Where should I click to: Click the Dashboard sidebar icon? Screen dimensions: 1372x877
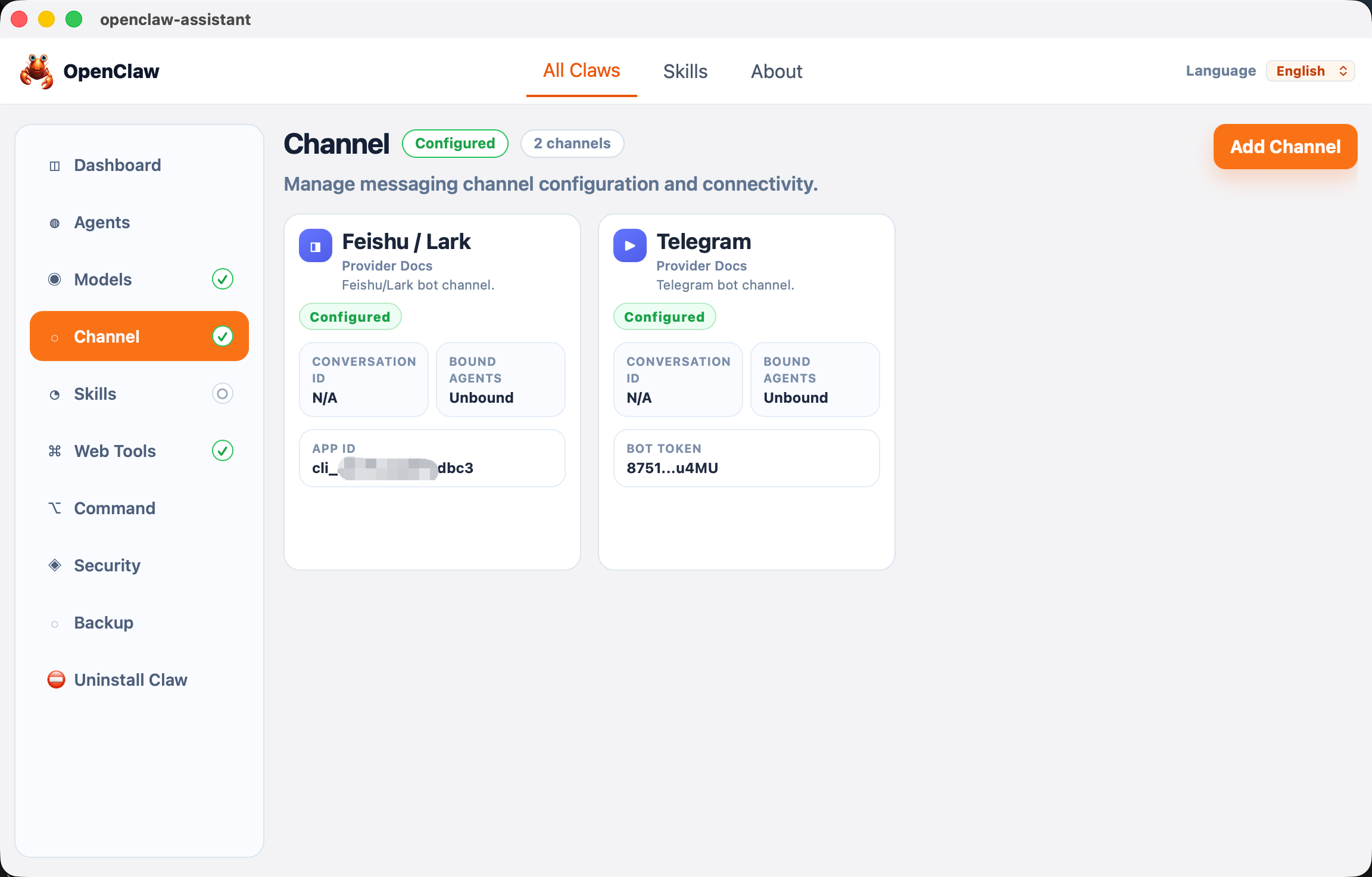(55, 166)
